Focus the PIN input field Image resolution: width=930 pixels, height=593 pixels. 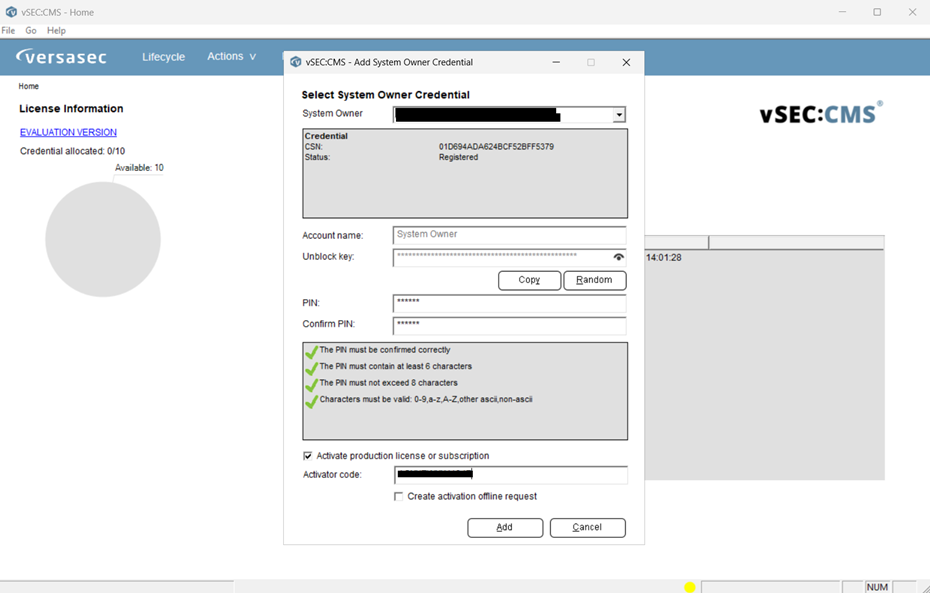(x=509, y=303)
